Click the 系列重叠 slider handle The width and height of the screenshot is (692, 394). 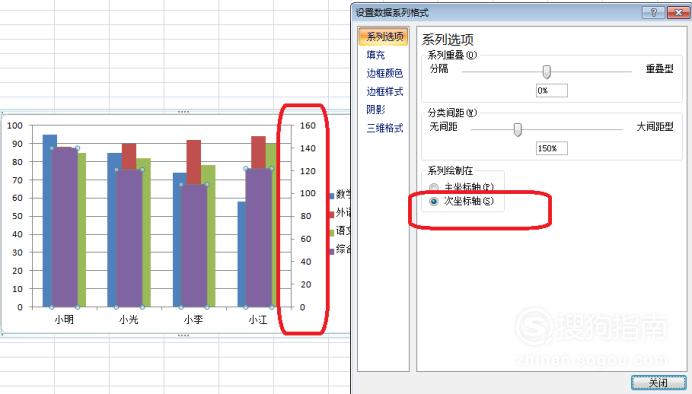pos(546,71)
